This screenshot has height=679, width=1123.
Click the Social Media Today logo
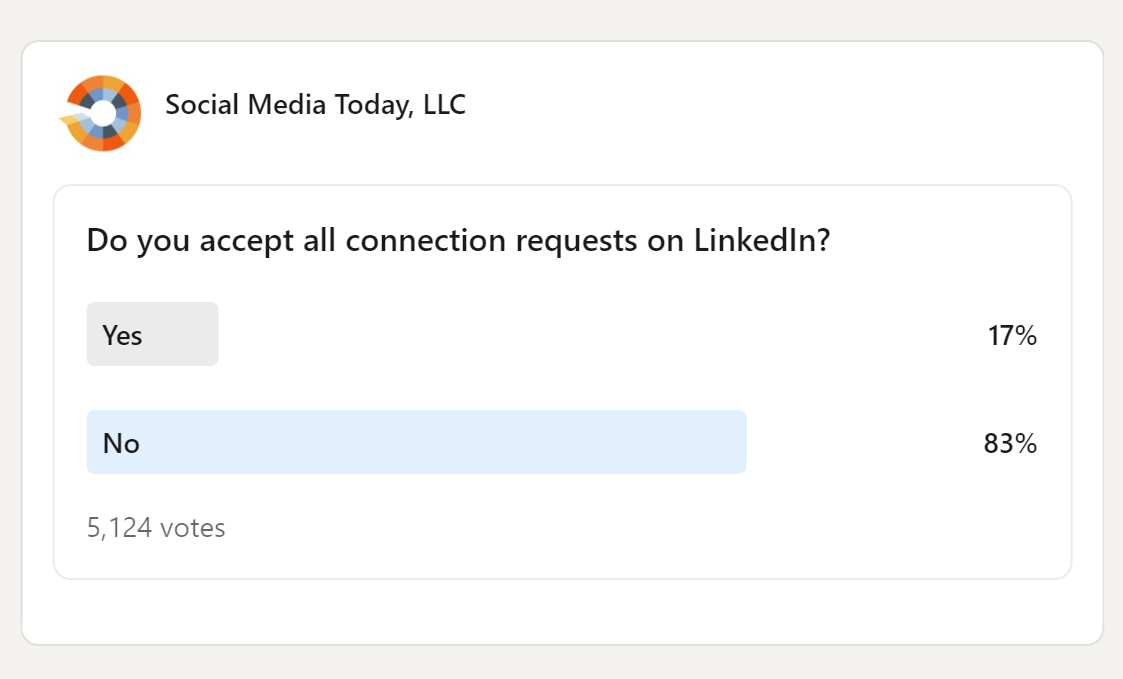[x=101, y=113]
